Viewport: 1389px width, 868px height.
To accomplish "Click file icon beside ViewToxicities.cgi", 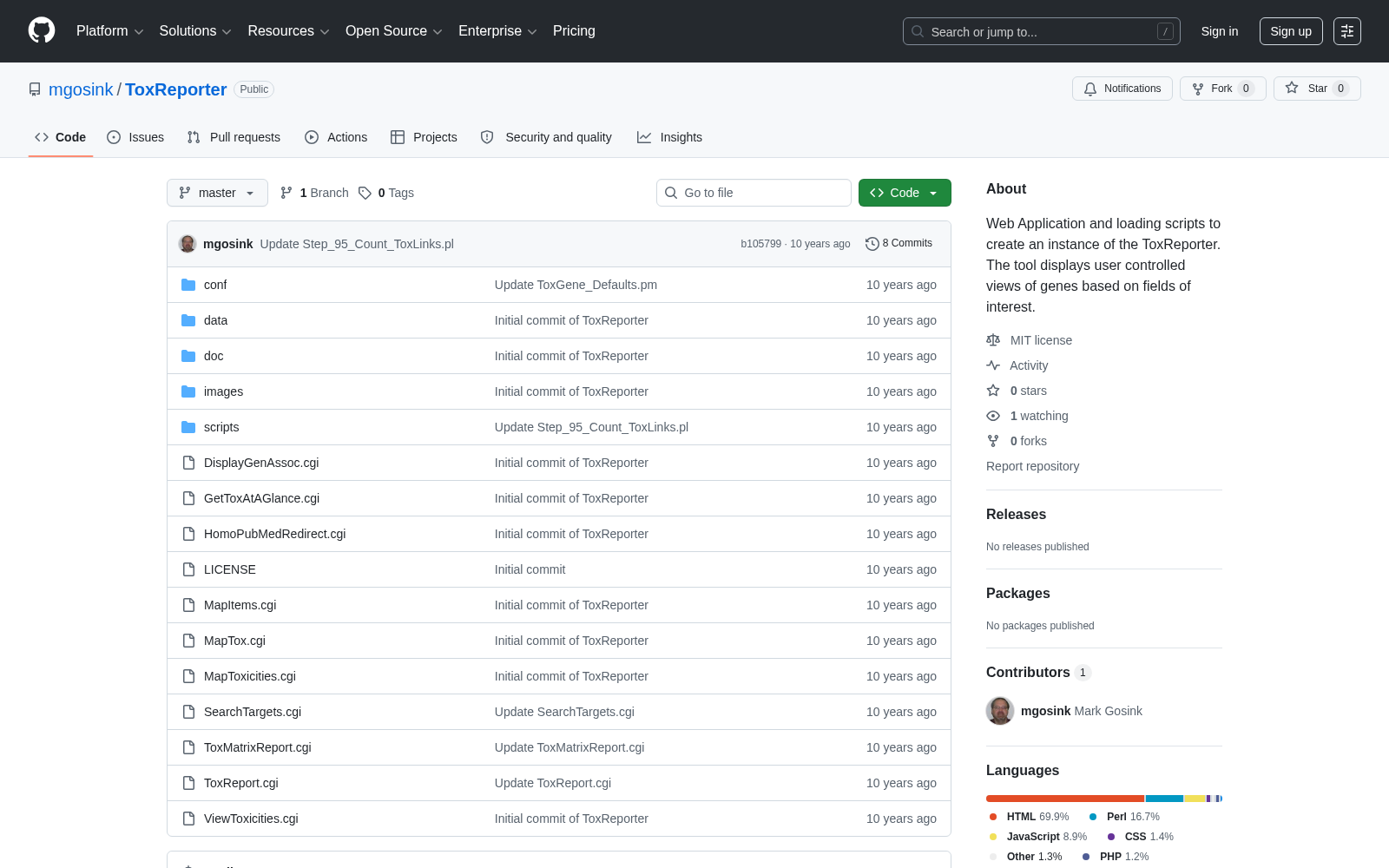I will [x=188, y=819].
